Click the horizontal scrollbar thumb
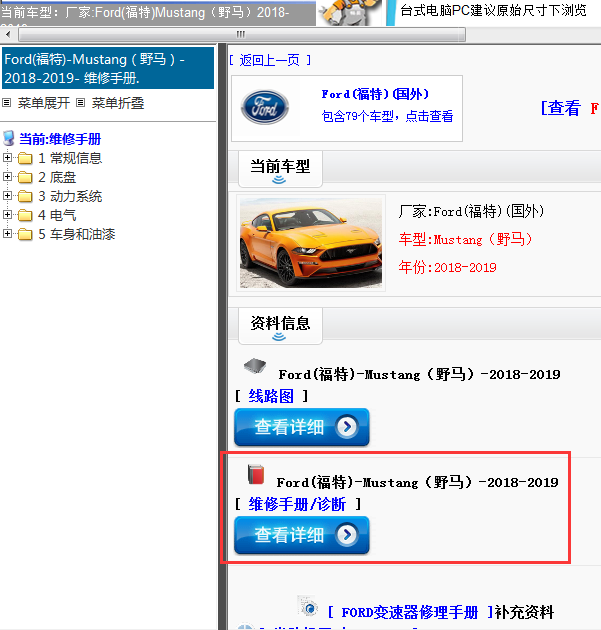 point(242,35)
